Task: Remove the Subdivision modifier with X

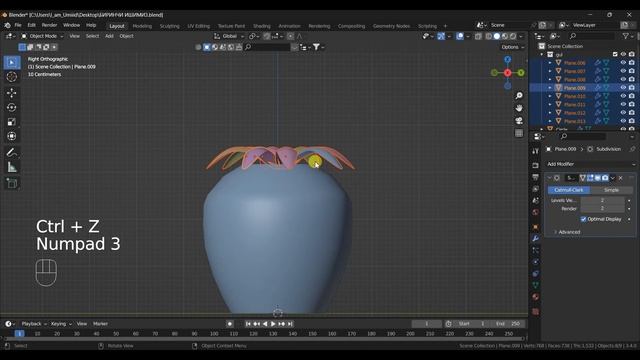Action: coord(621,178)
